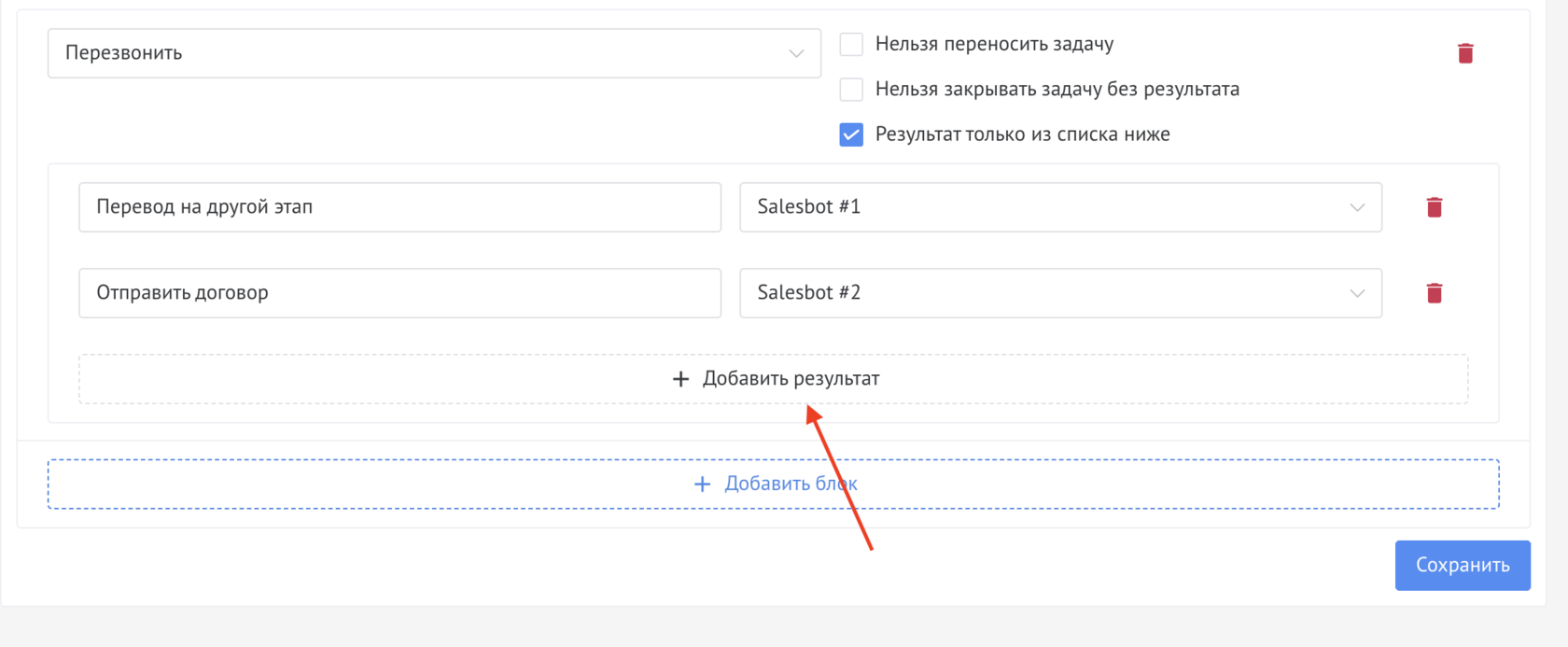Remove the "Перевод на другой этап" result row
Viewport: 1568px width, 647px height.
[x=1434, y=207]
